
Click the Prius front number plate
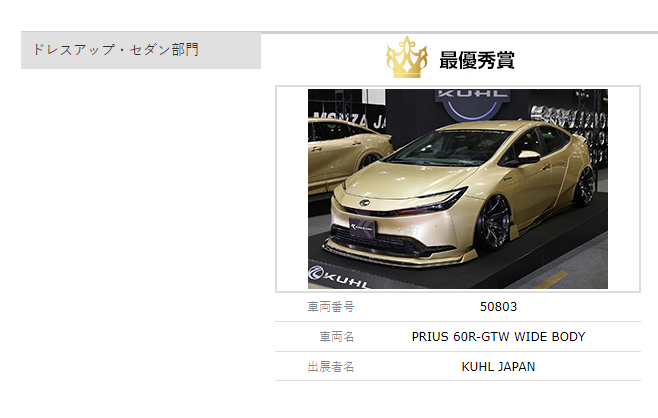(363, 228)
